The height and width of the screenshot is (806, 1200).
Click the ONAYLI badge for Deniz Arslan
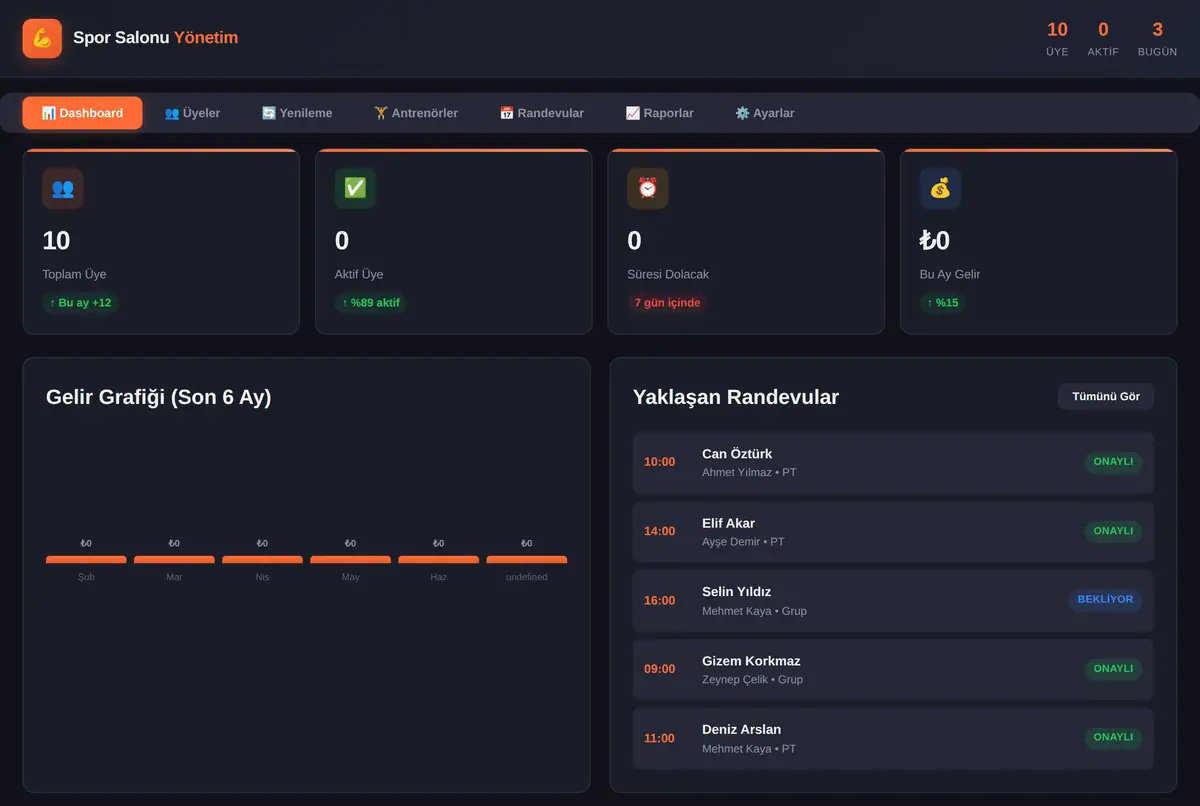[x=1113, y=738]
